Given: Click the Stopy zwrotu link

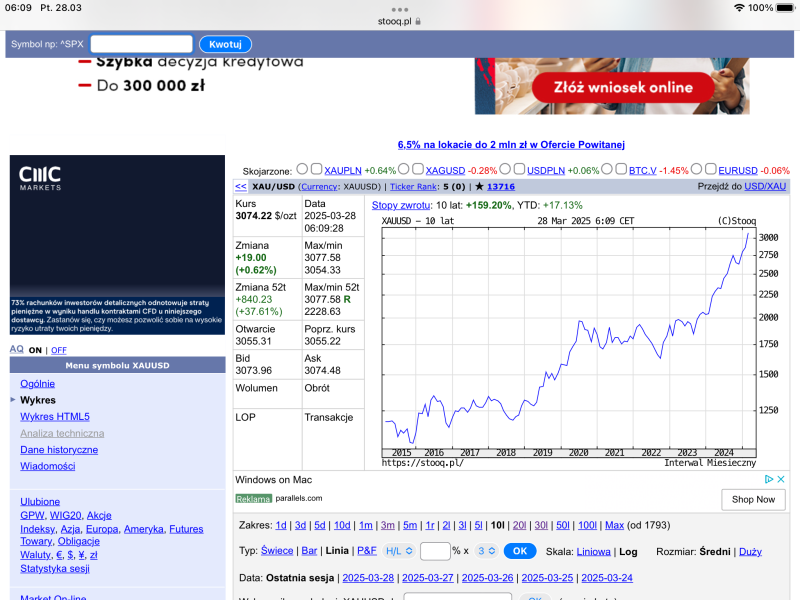Looking at the screenshot, I should [x=401, y=205].
